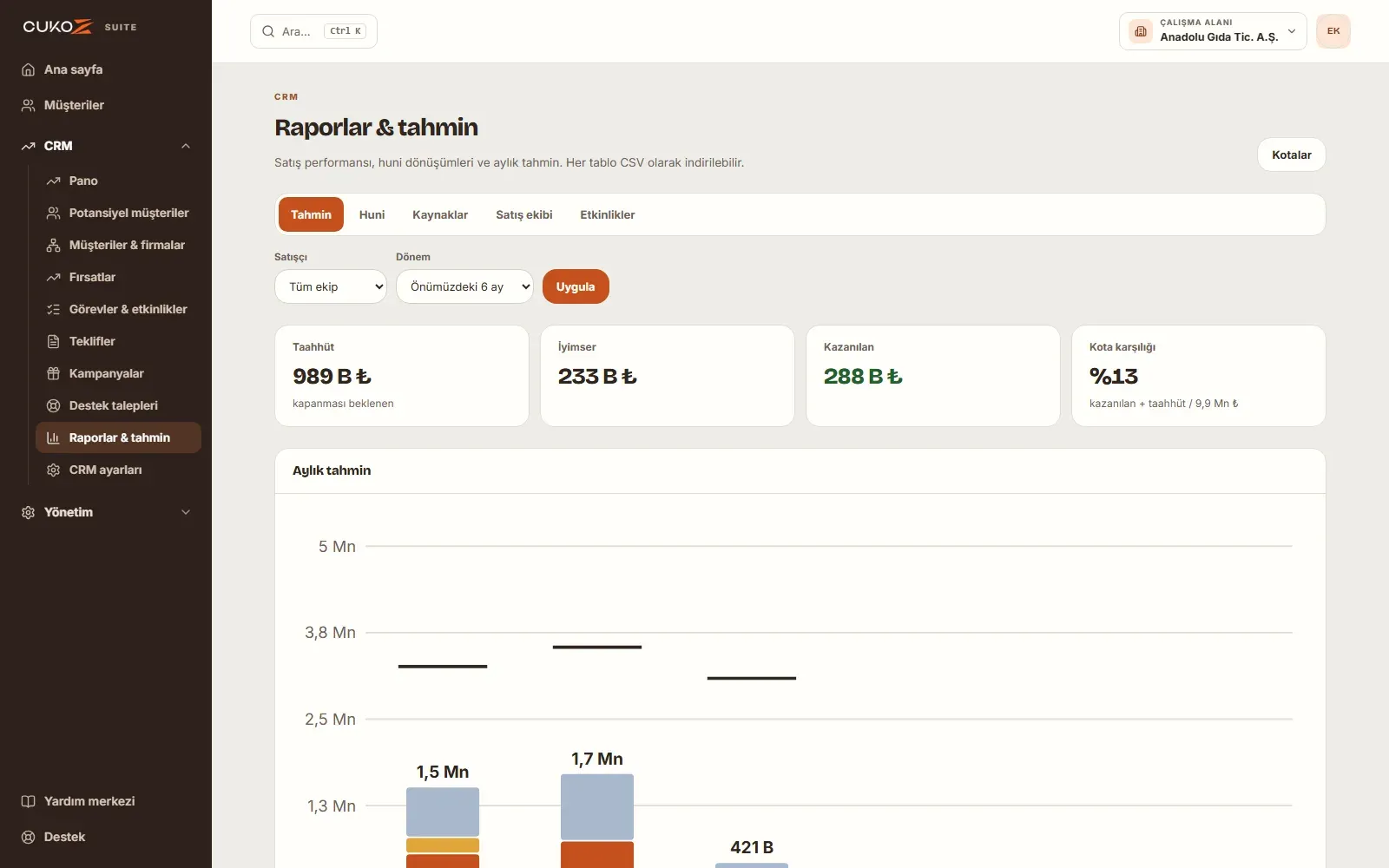This screenshot has width=1389, height=868.
Task: Click the CUKOZ Suite logo
Action: tap(80, 27)
